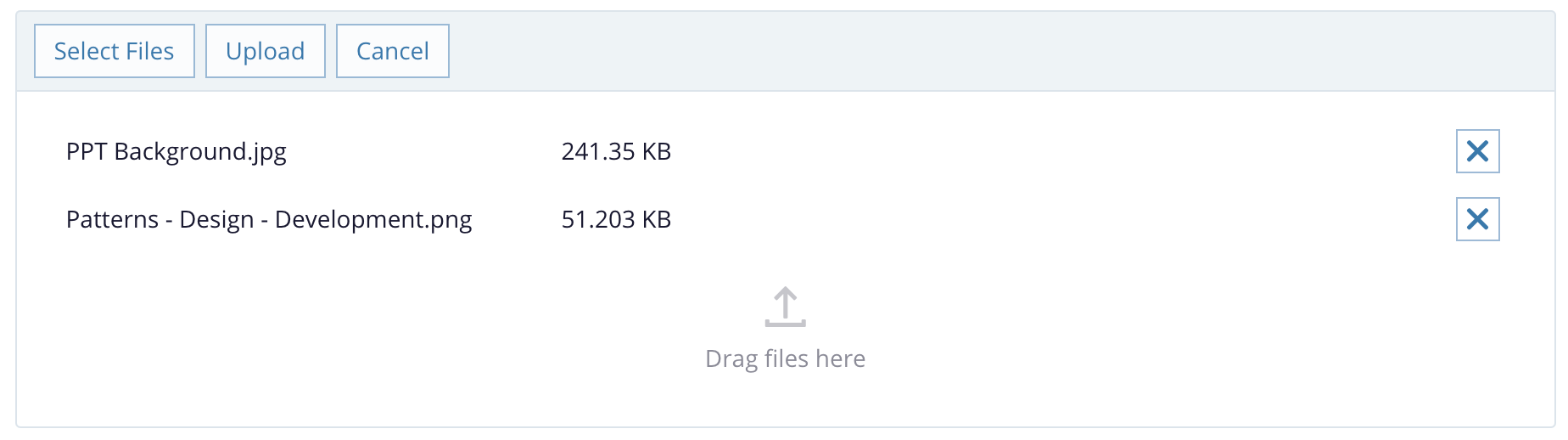Select the Patterns - Design - Development.png file name
The height and width of the screenshot is (440, 1568).
coord(269,219)
